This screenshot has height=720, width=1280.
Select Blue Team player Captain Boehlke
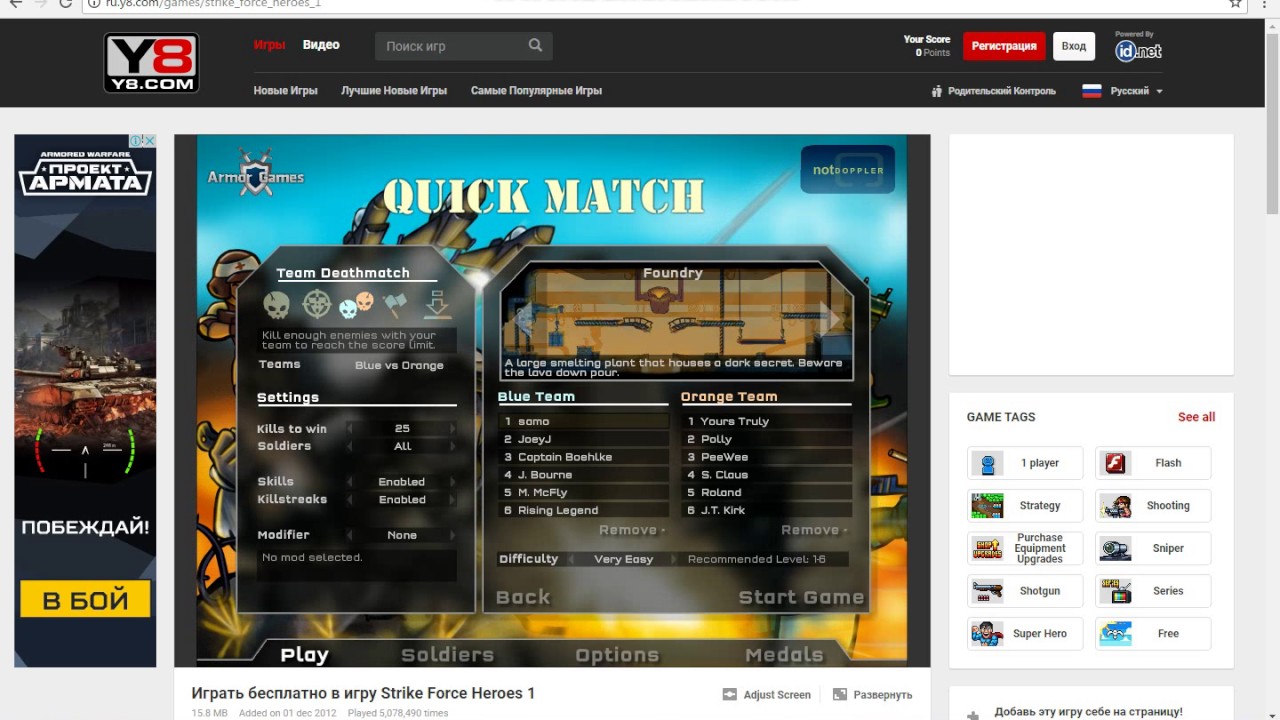584,457
